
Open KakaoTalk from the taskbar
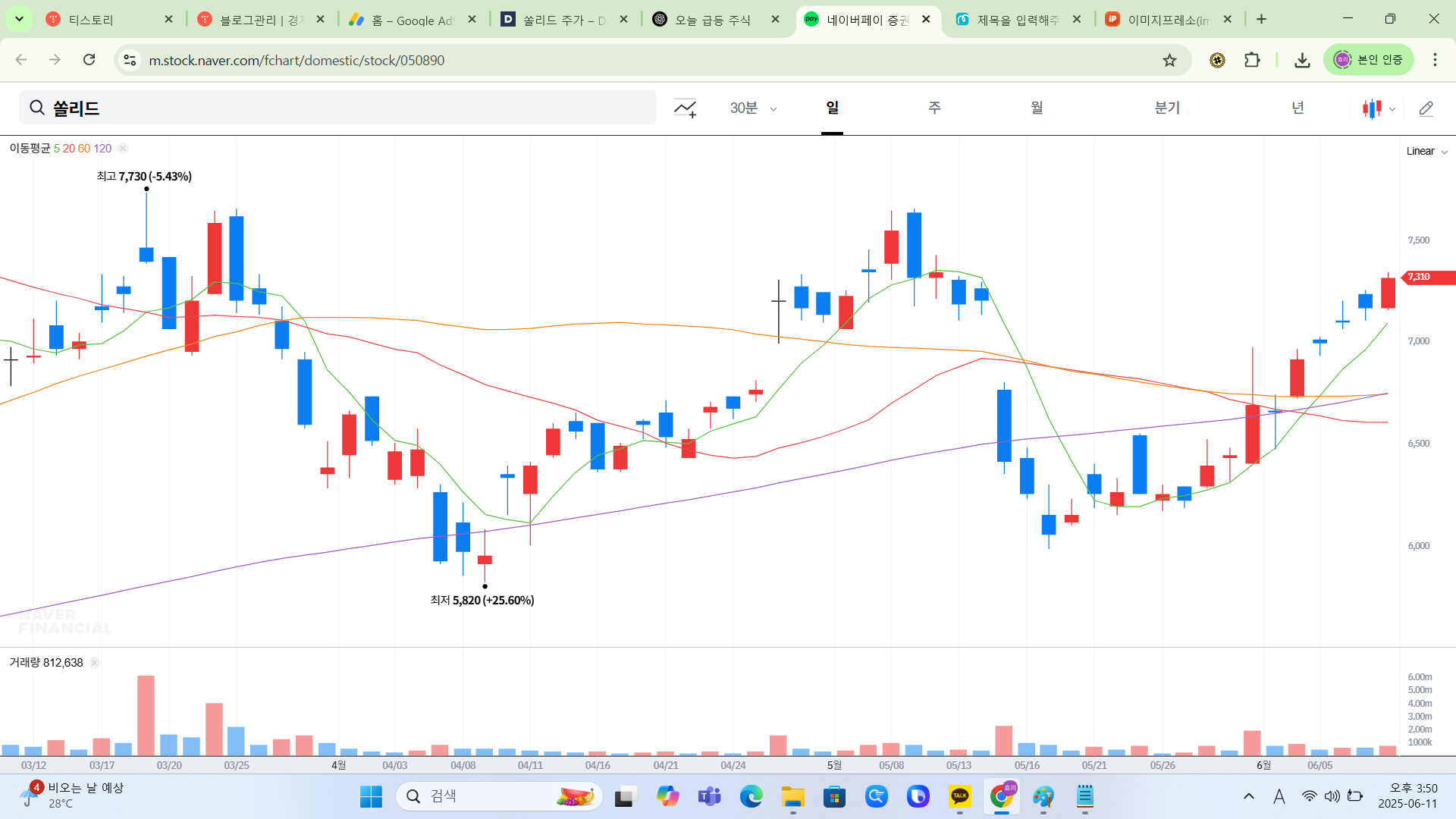click(959, 796)
